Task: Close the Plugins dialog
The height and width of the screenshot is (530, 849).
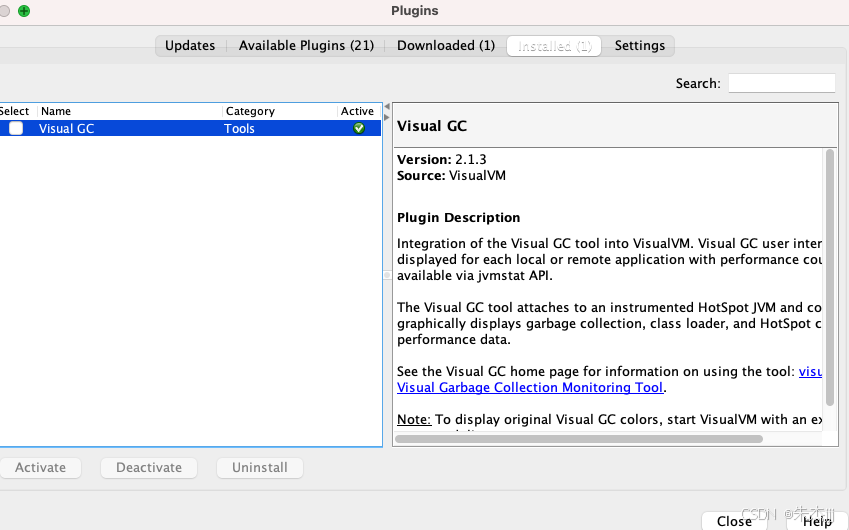Action: coord(734,521)
